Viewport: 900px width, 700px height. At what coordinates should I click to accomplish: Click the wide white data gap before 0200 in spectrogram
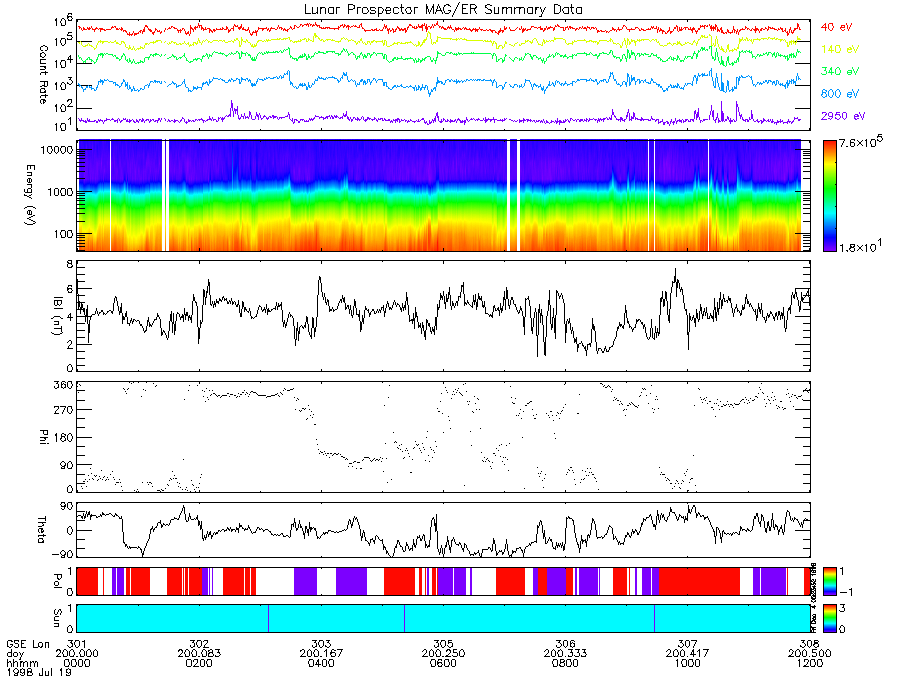point(165,196)
